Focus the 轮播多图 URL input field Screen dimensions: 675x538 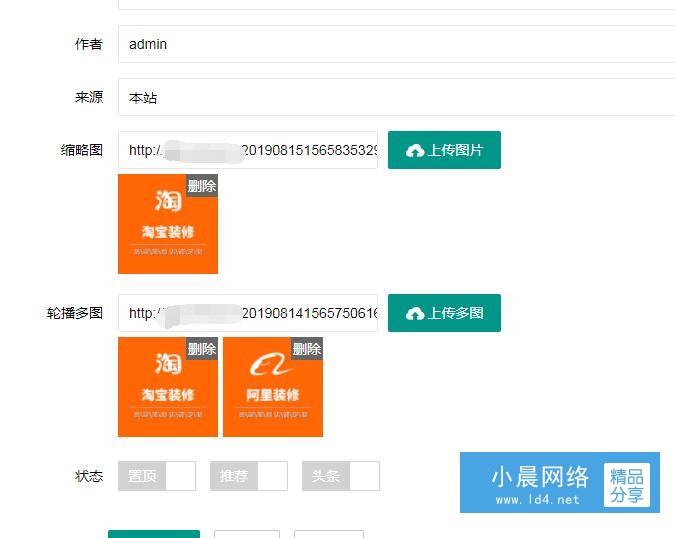(x=248, y=313)
